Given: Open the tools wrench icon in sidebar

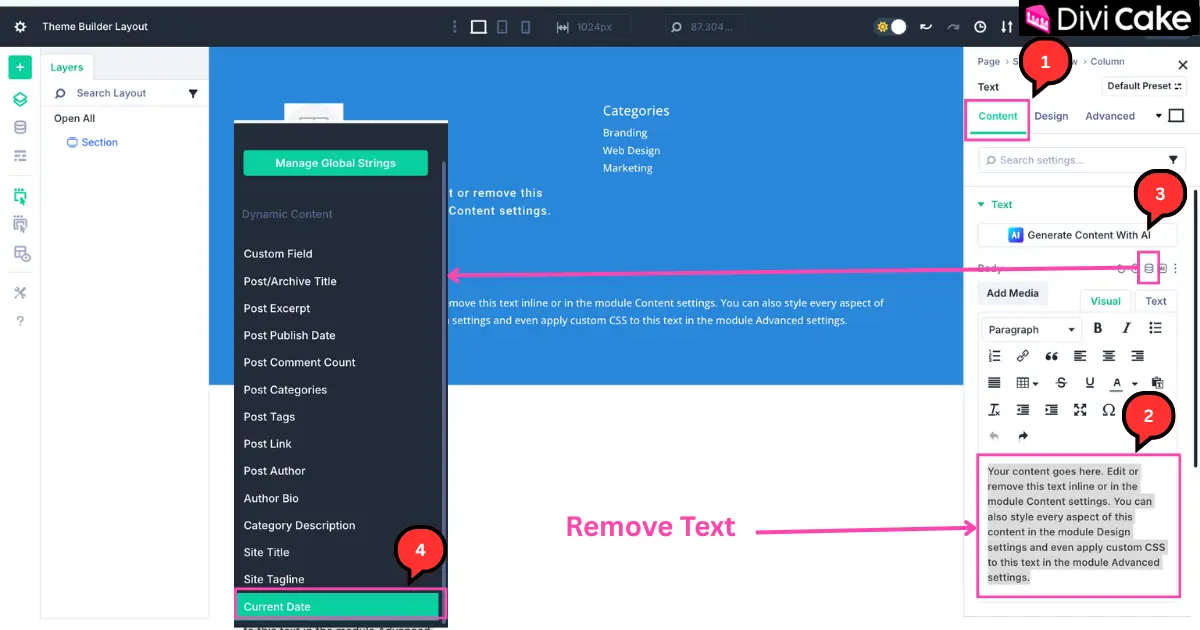Looking at the screenshot, I should point(20,292).
